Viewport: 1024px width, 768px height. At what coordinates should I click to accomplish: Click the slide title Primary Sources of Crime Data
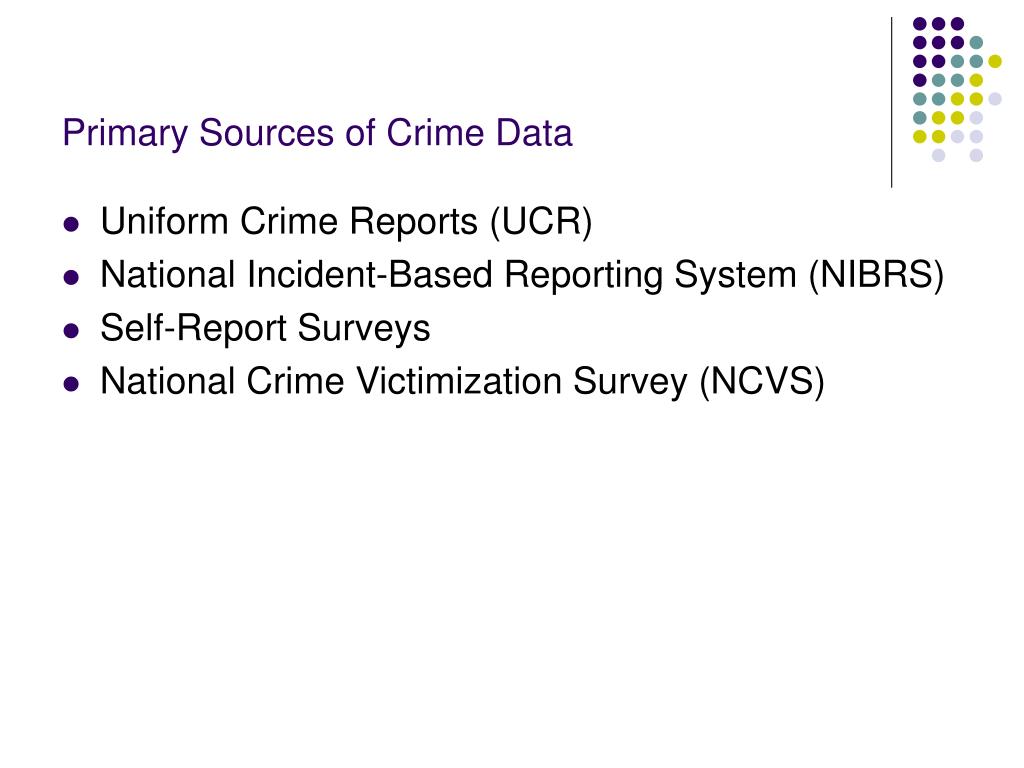pos(317,133)
